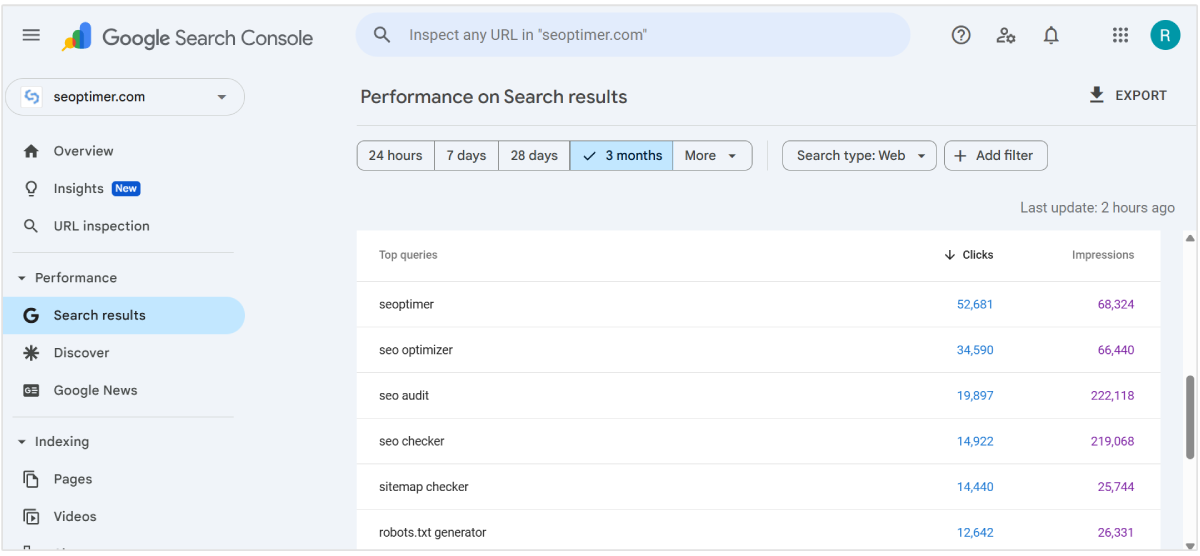Toggle the 3 months date range
Screen dimensions: 1200x556
coord(622,155)
